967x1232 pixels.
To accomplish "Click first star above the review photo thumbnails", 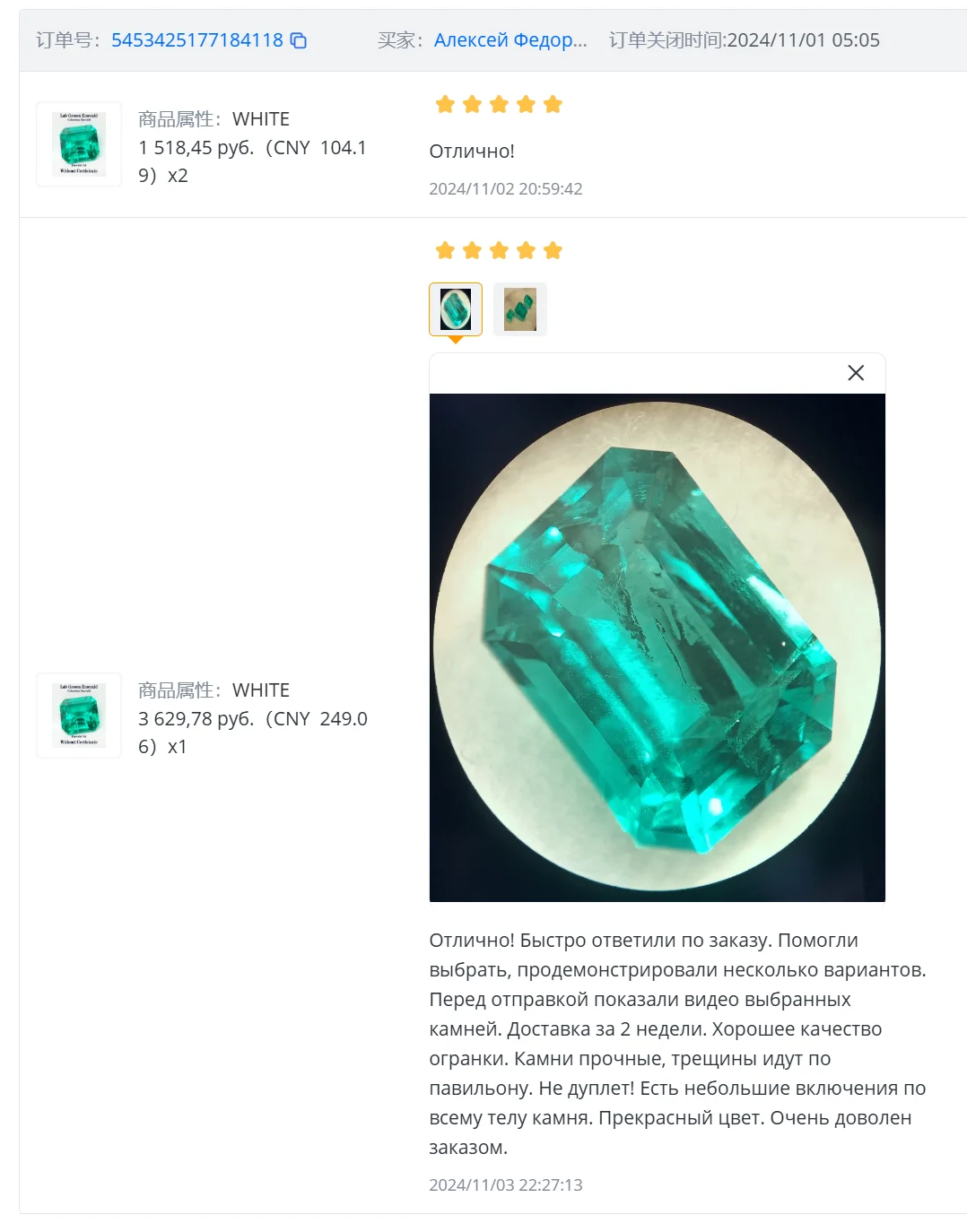I will coord(445,250).
